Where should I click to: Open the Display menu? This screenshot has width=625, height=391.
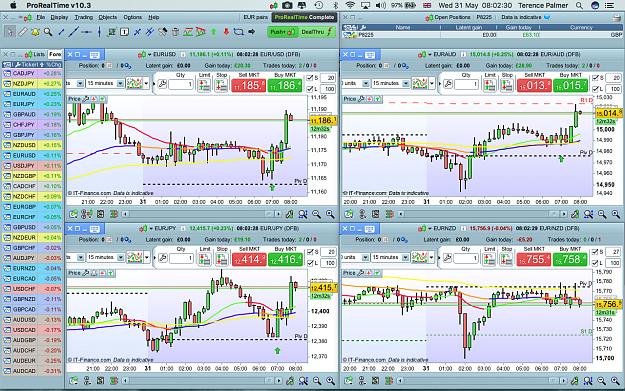pyautogui.click(x=59, y=18)
